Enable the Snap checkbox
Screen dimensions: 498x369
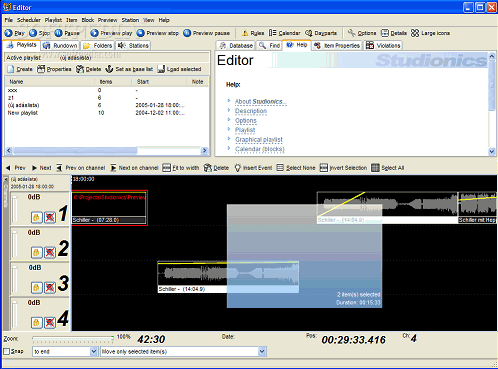coord(6,351)
